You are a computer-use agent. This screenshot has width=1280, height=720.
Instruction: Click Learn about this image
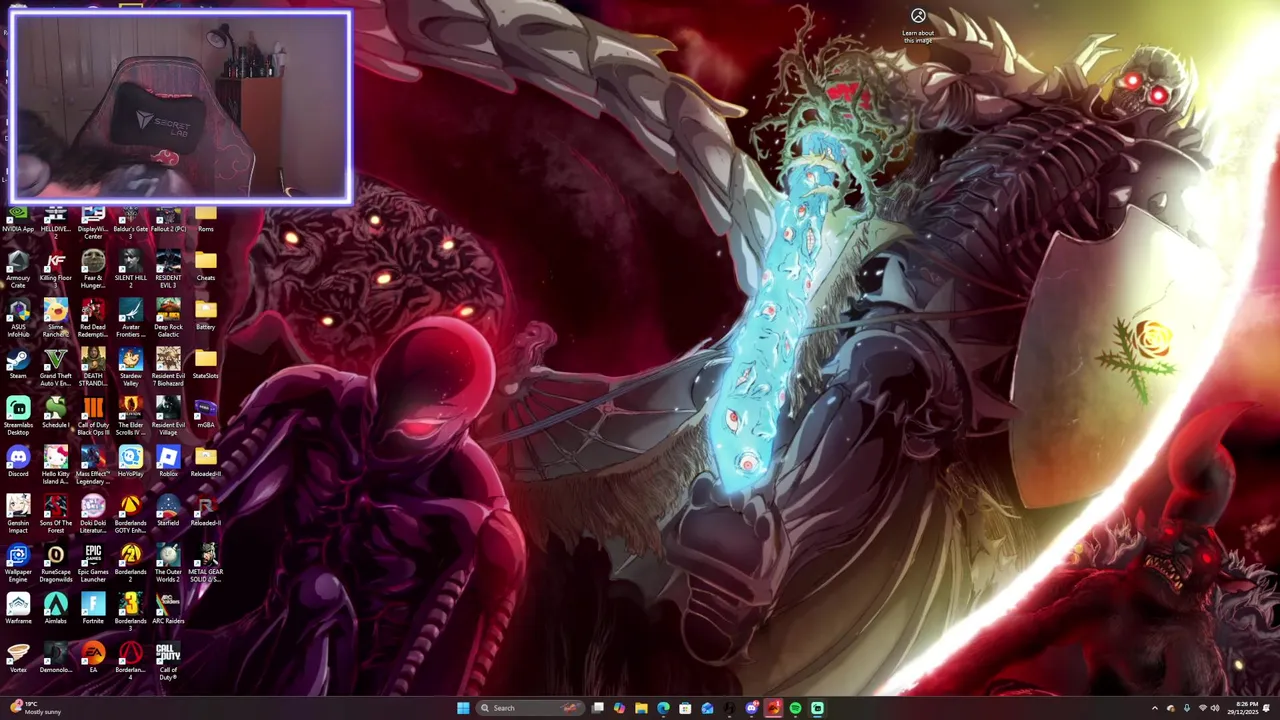(918, 27)
